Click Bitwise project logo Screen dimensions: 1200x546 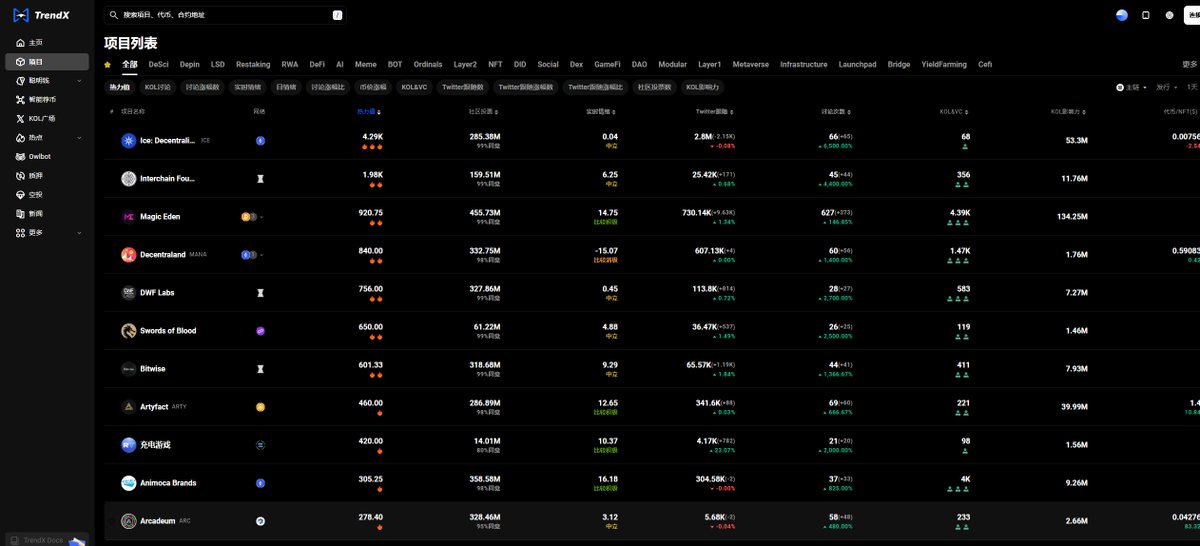(128, 369)
